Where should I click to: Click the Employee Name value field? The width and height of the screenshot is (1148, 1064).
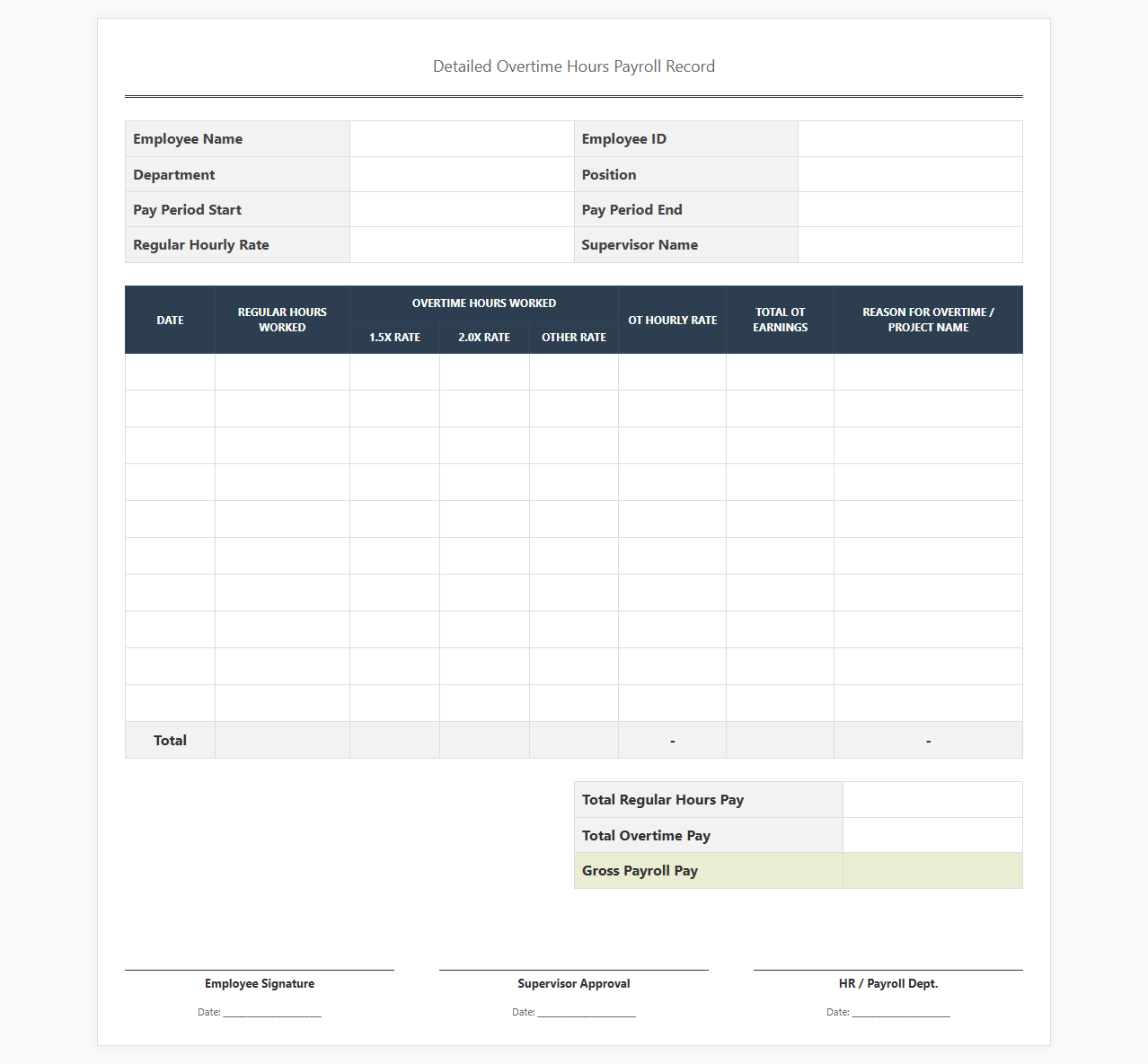click(462, 139)
